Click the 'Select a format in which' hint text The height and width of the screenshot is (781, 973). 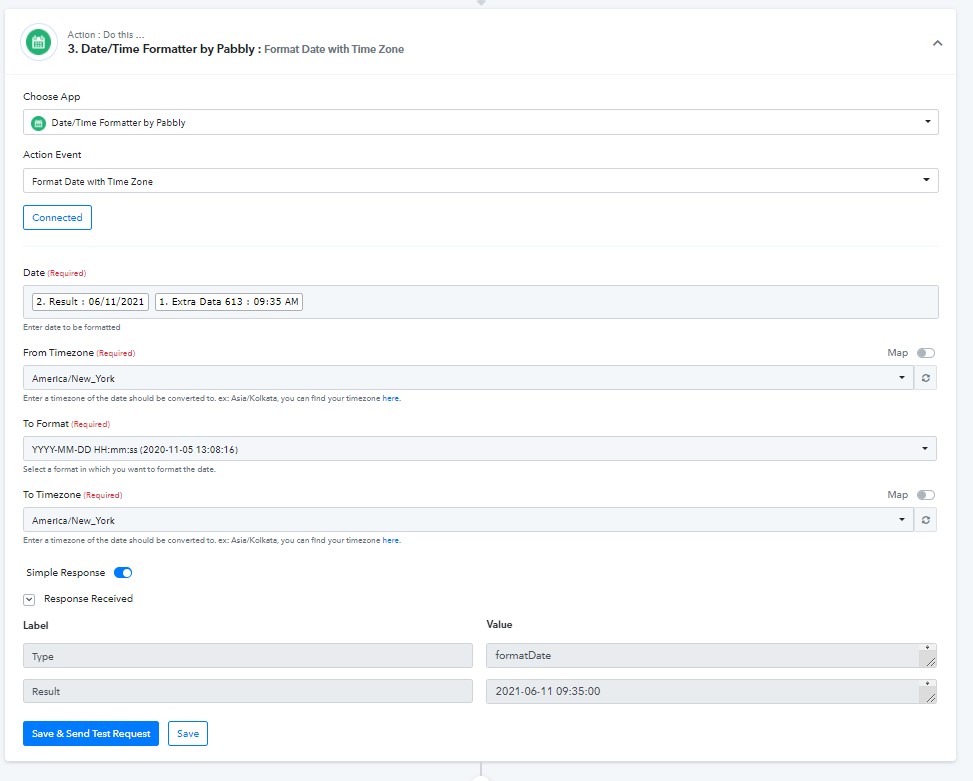tap(119, 469)
